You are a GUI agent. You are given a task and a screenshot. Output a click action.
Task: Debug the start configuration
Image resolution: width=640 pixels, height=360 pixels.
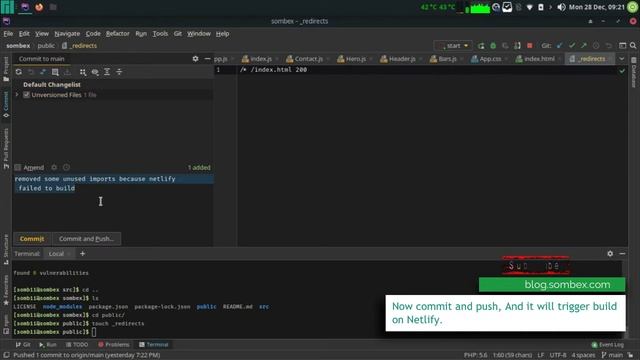tap(493, 46)
